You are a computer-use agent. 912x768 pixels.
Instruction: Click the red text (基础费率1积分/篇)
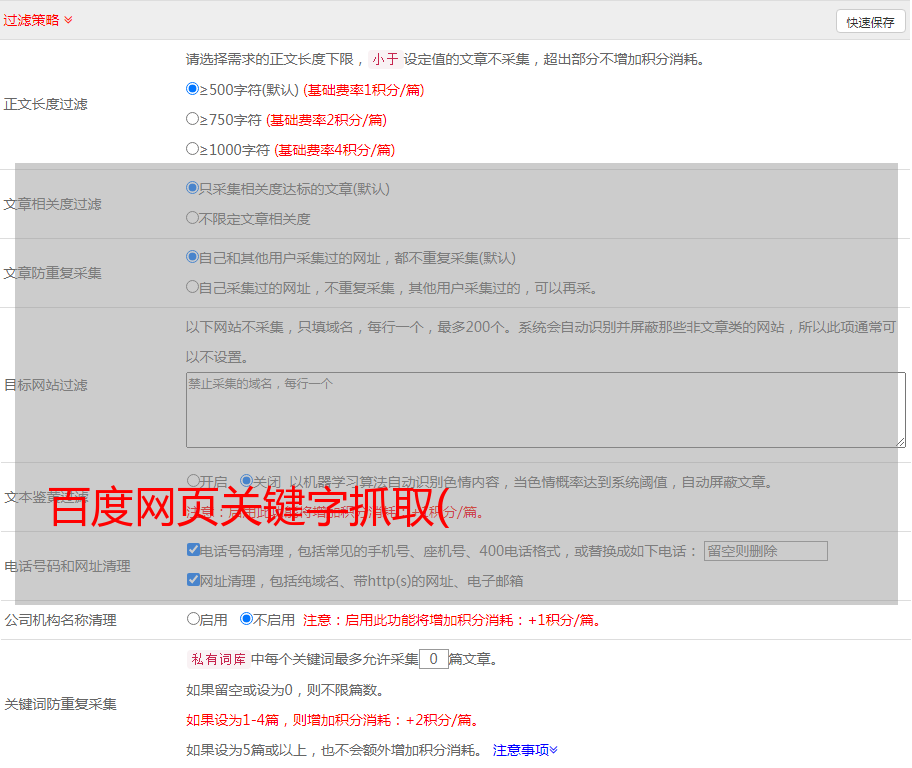pos(364,90)
